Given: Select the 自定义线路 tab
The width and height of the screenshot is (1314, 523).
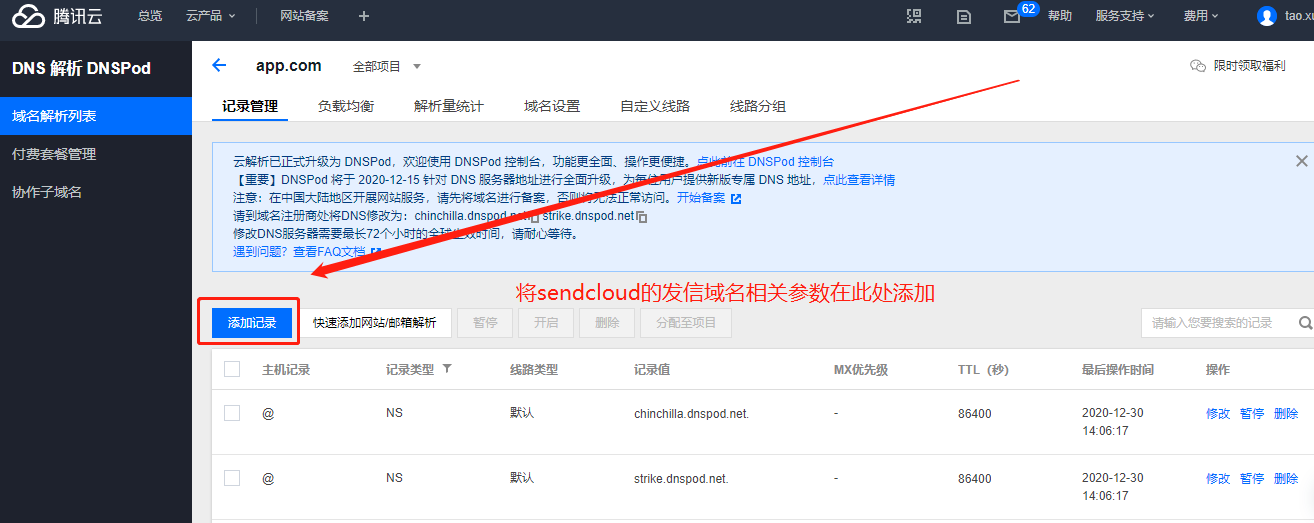Looking at the screenshot, I should (x=655, y=106).
